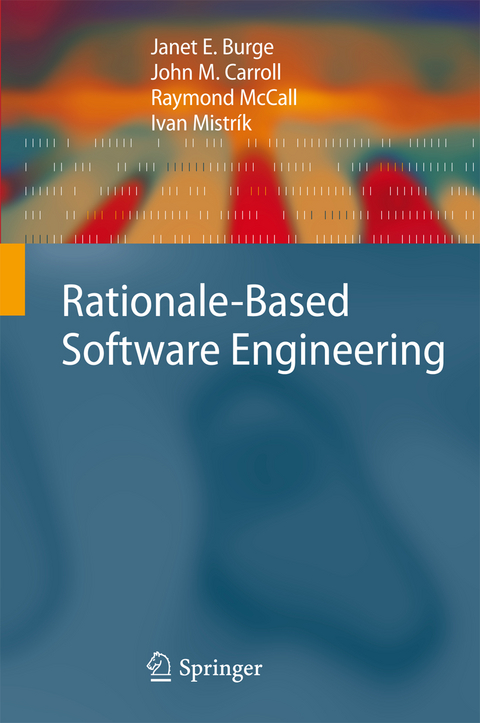Click the Springer publisher name text
This screenshot has height=723, width=480.
click(x=220, y=669)
